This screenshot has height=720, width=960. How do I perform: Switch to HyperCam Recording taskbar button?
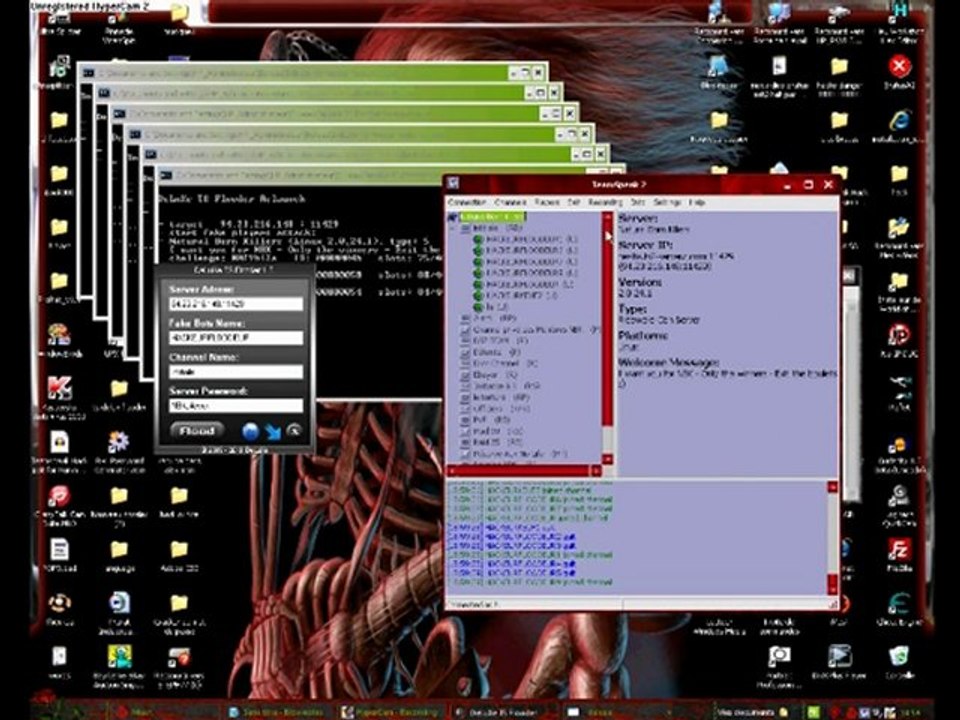(x=390, y=712)
